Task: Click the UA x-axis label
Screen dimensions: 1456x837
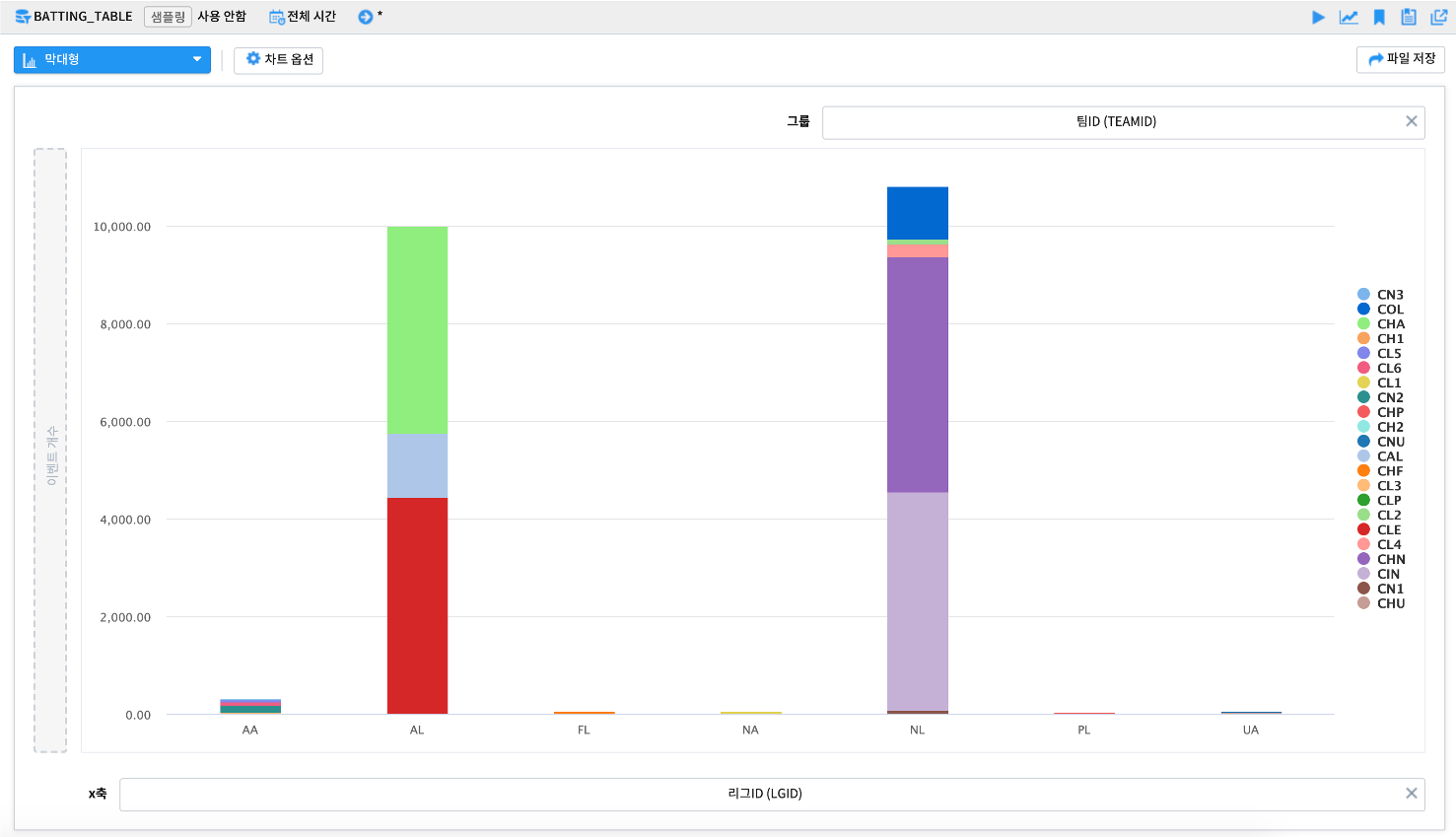Action: coord(1251,731)
